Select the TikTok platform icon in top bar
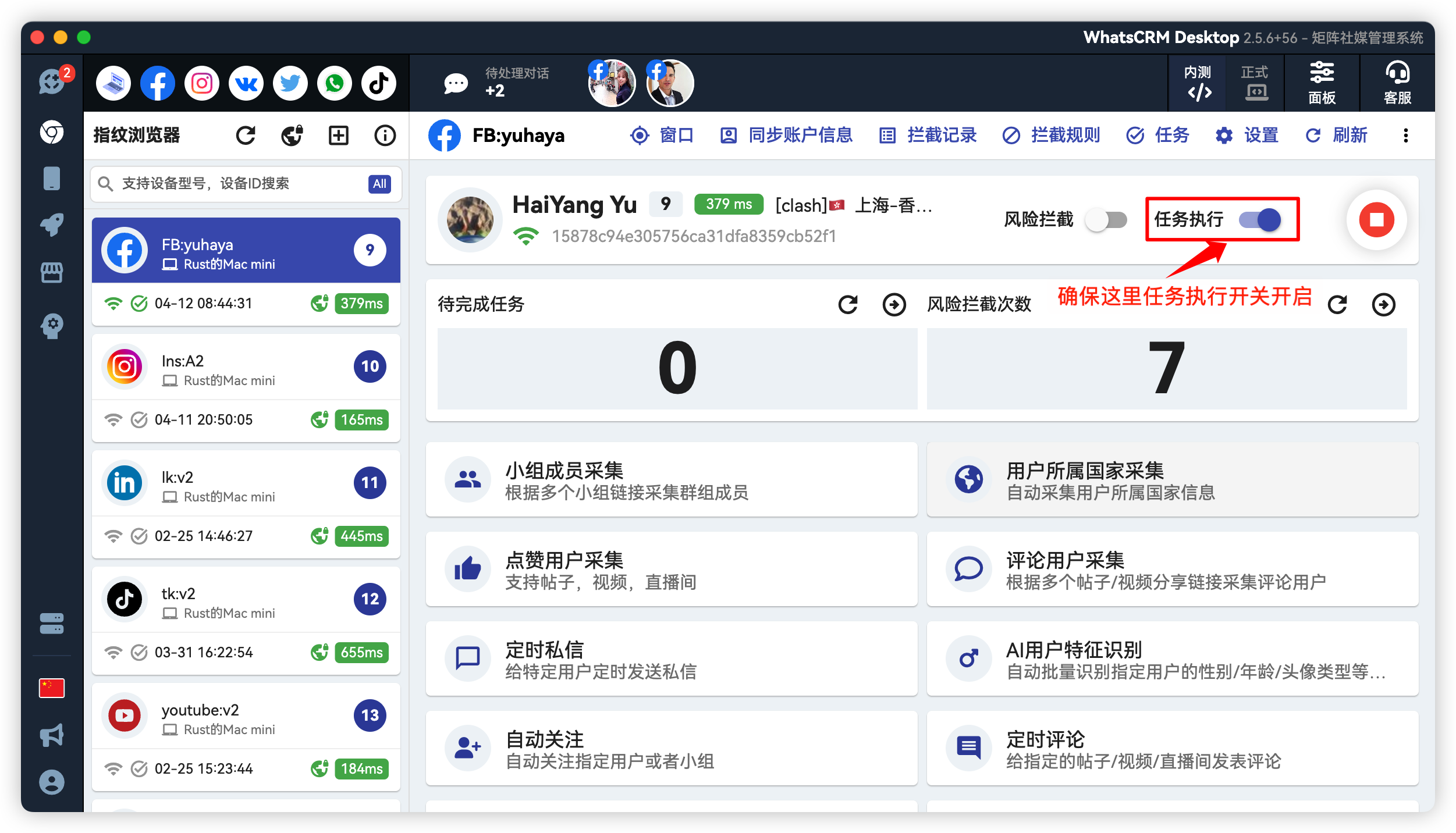The width and height of the screenshot is (1456, 833). (379, 83)
